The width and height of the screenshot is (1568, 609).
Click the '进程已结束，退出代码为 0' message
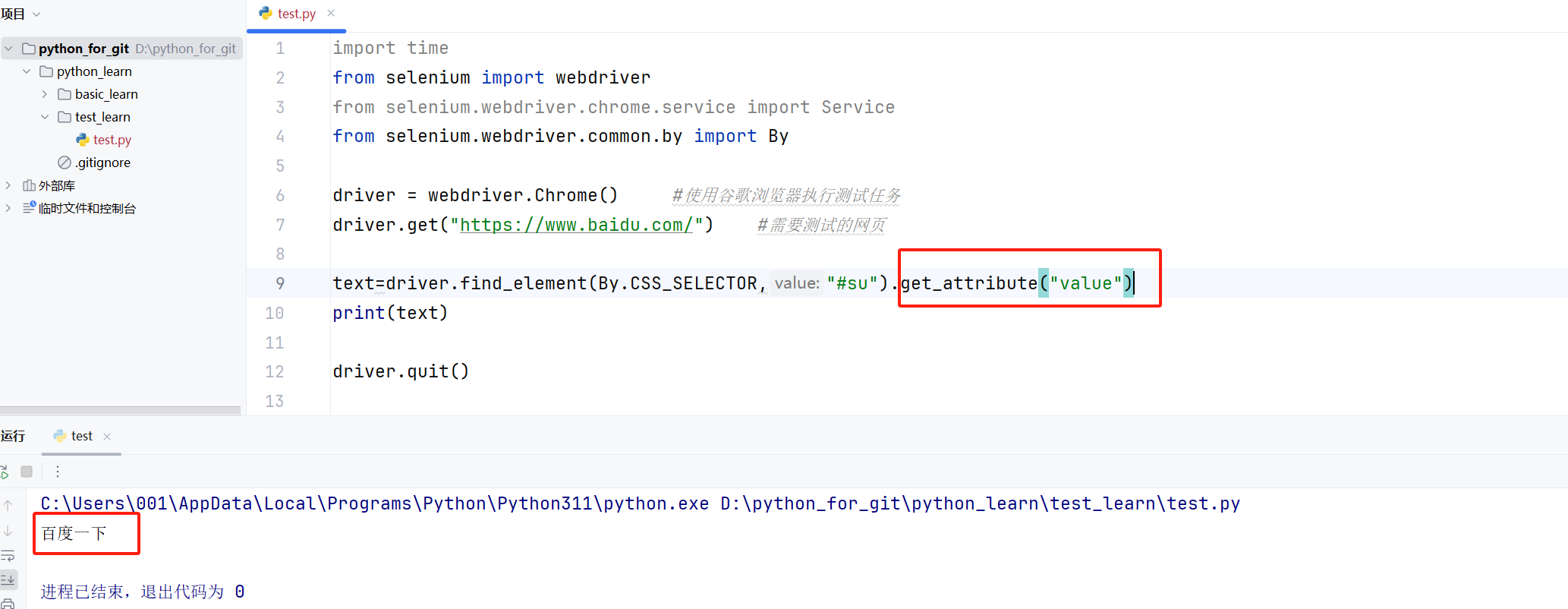(x=143, y=592)
